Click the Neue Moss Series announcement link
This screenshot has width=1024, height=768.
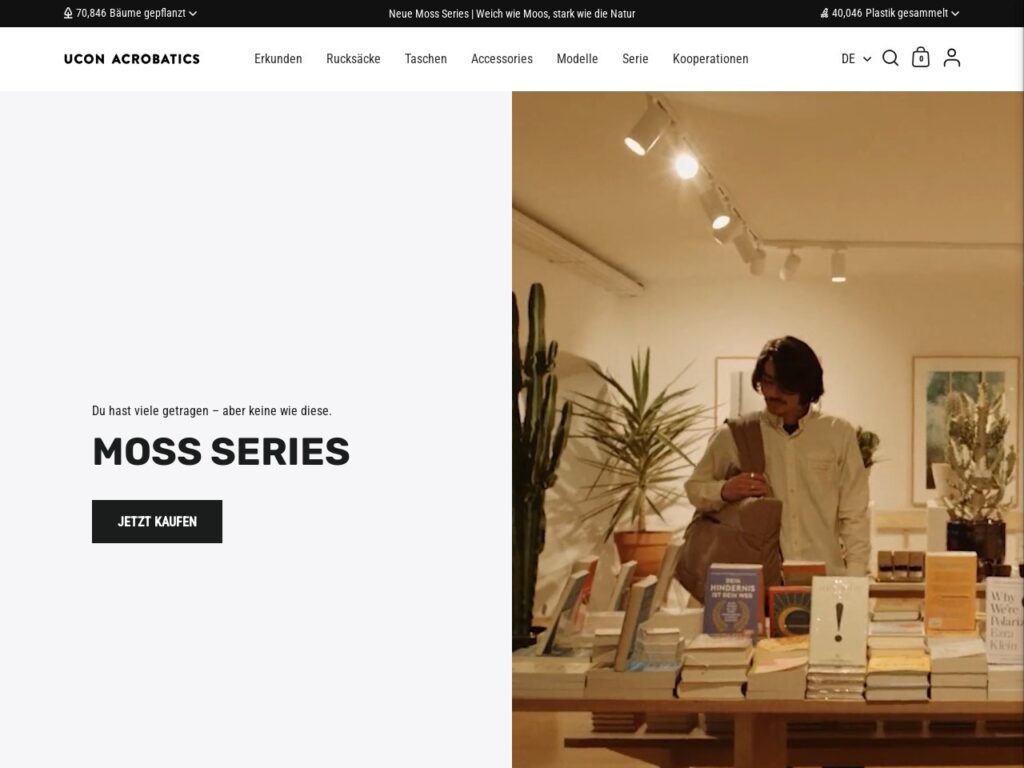(x=512, y=13)
